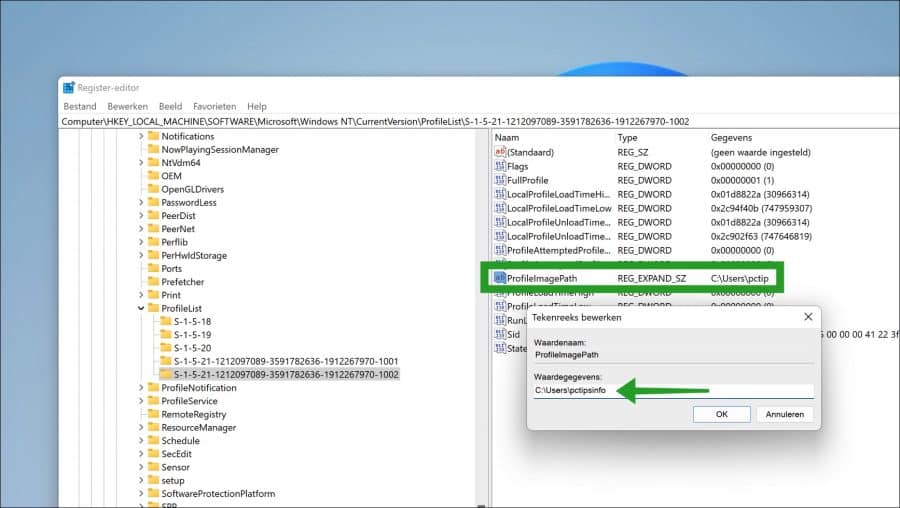The image size is (900, 508).
Task: Open the Bestand menu
Action: pyautogui.click(x=80, y=106)
